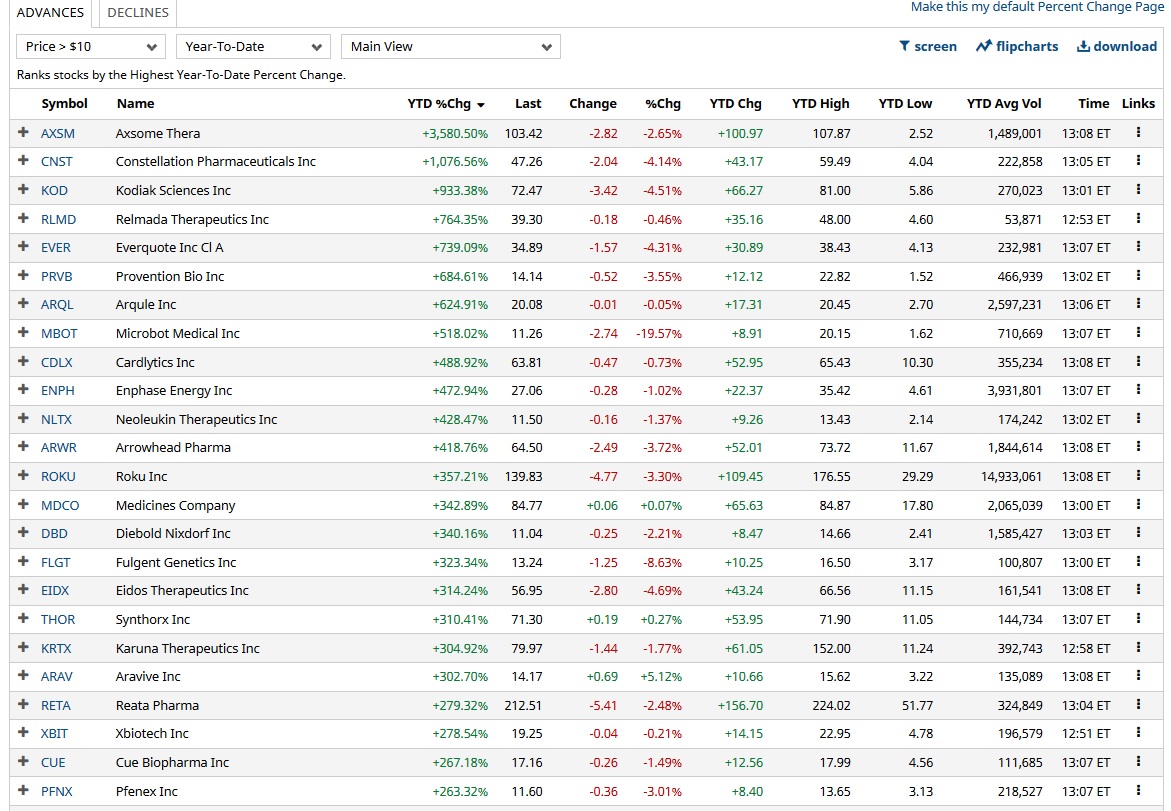The width and height of the screenshot is (1171, 811).
Task: Open links menu for CNST row
Action: click(x=1138, y=161)
